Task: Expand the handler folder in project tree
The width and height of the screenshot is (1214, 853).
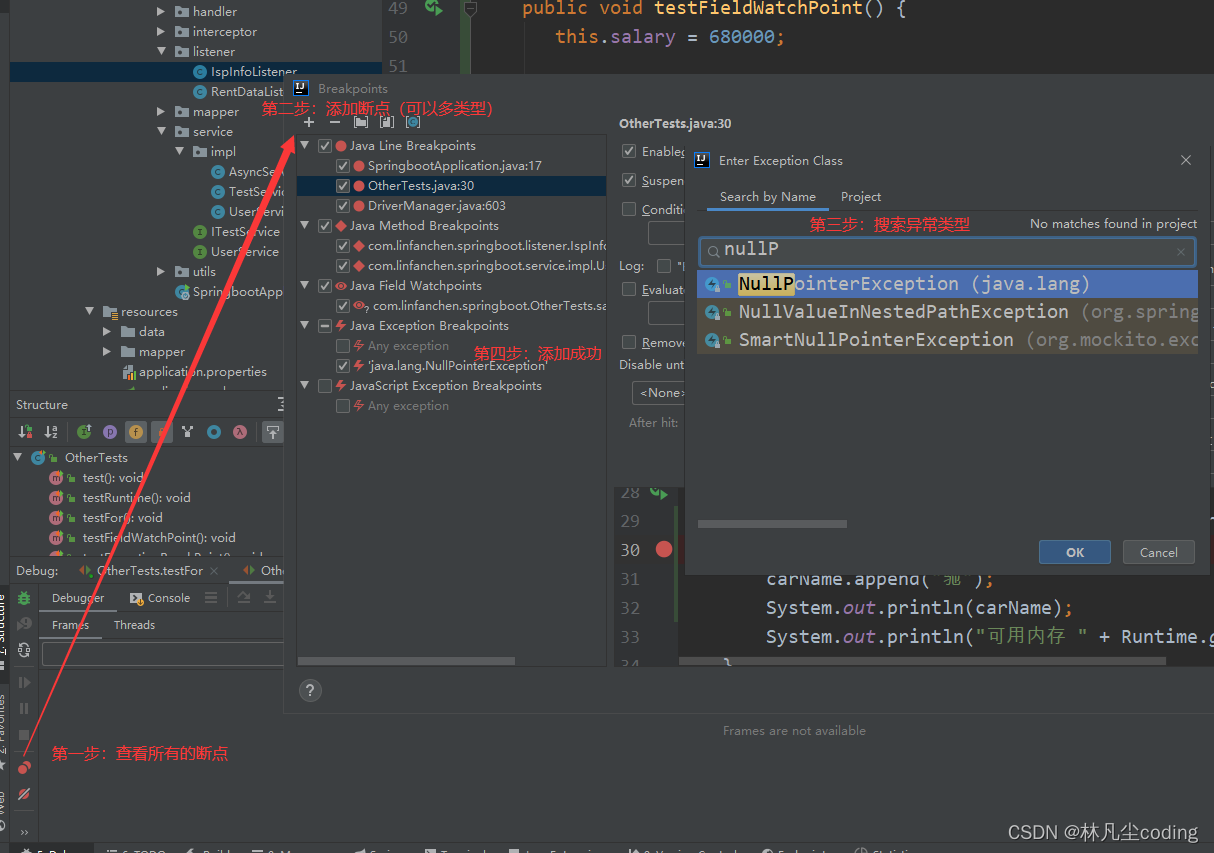Action: pyautogui.click(x=162, y=12)
